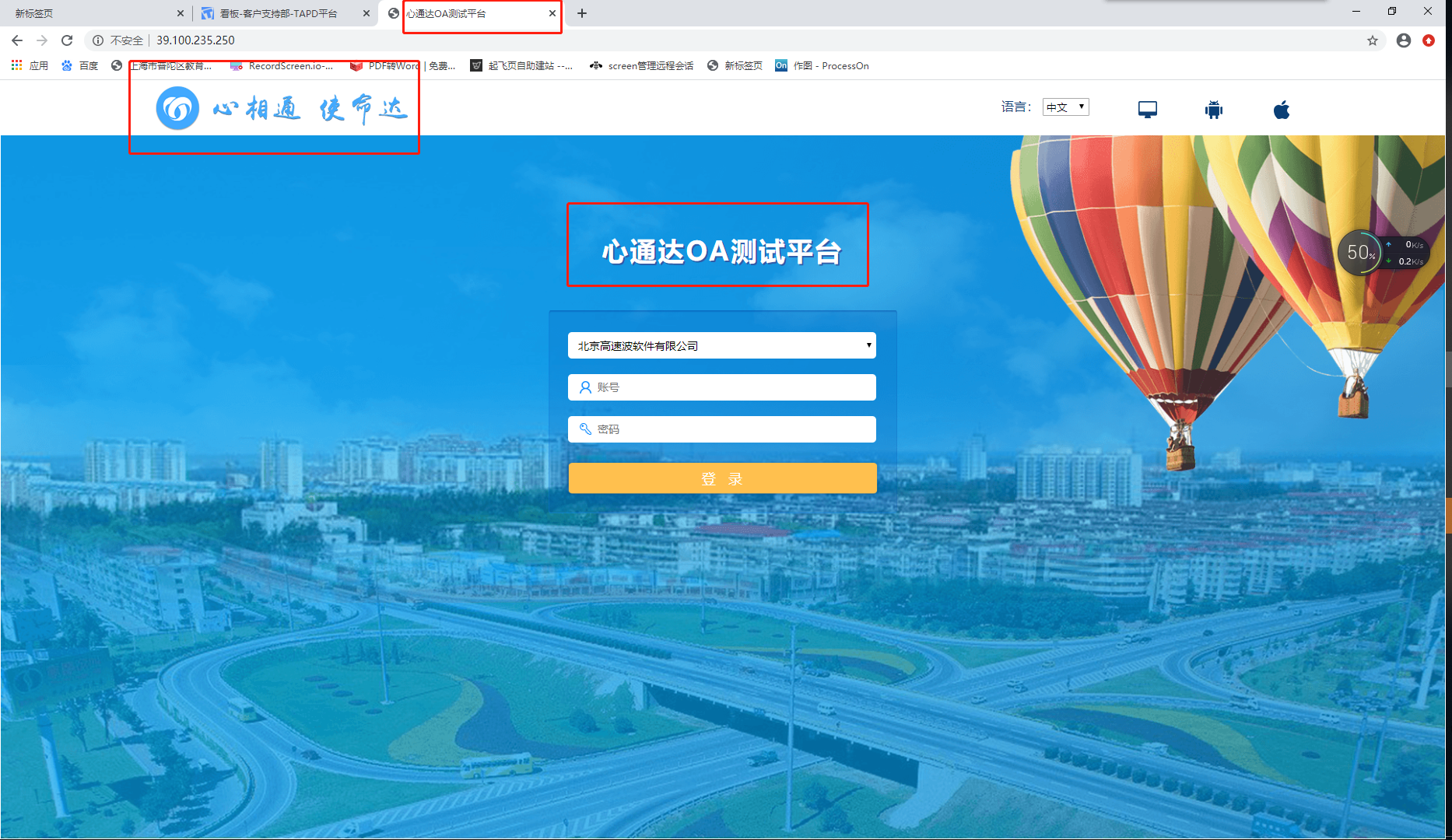Click the browser forward arrow
The image size is (1452, 840).
click(42, 40)
